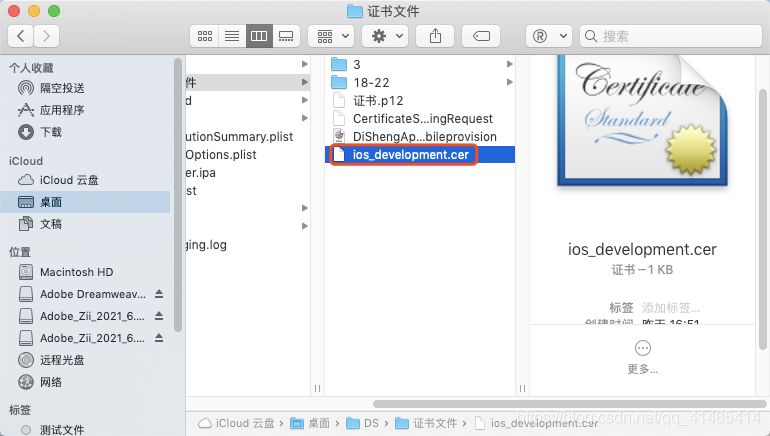Viewport: 770px width, 436px height.
Task: Select 桌面 in the sidebar
Action: [x=85, y=202]
